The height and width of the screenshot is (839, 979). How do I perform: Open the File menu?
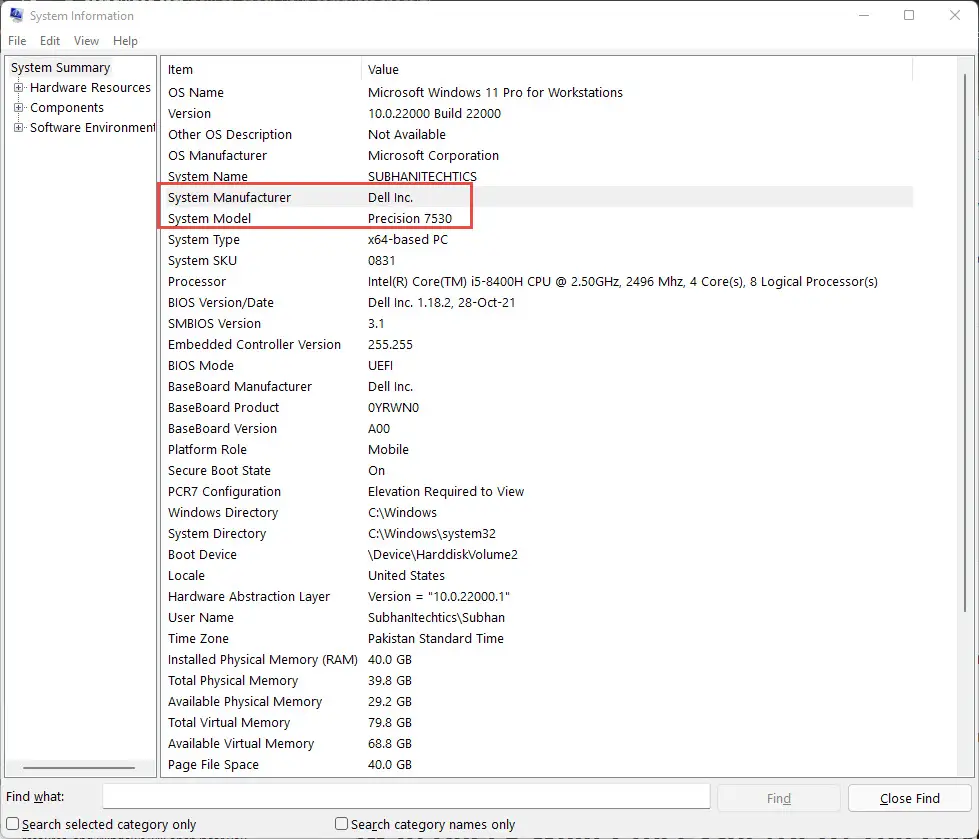(17, 41)
